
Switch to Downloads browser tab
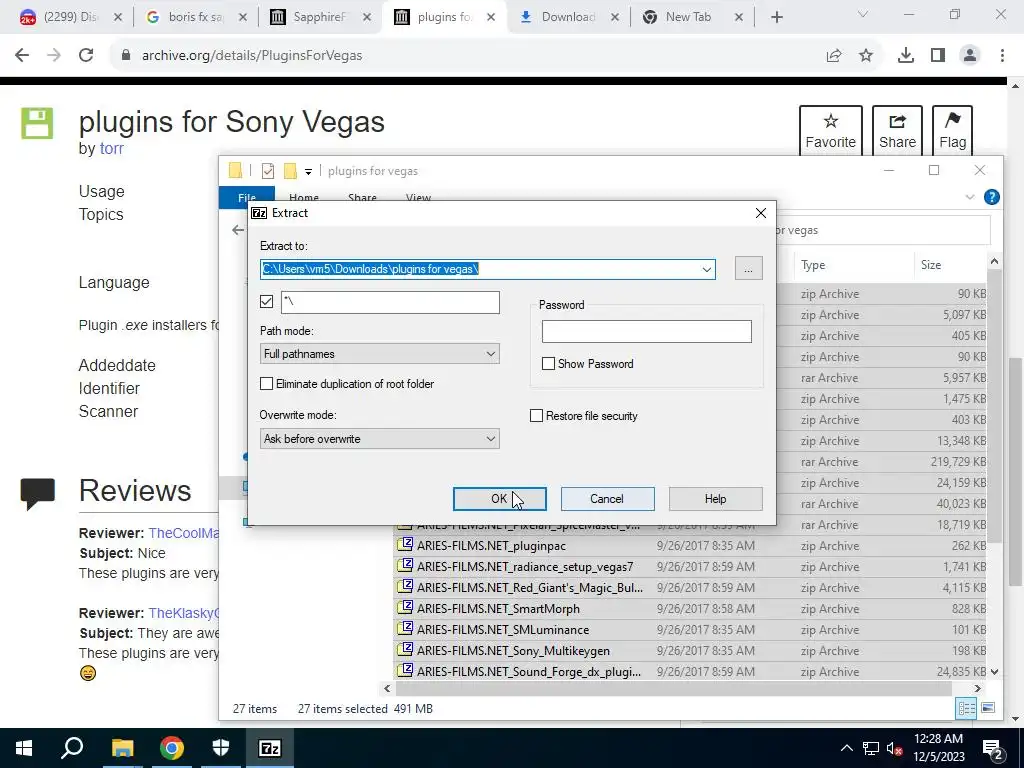point(568,17)
